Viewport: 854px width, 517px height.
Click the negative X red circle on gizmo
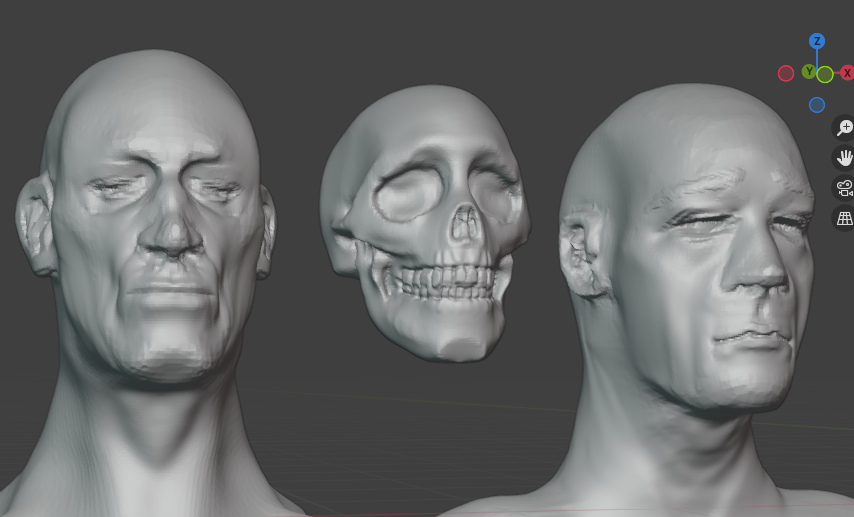786,74
